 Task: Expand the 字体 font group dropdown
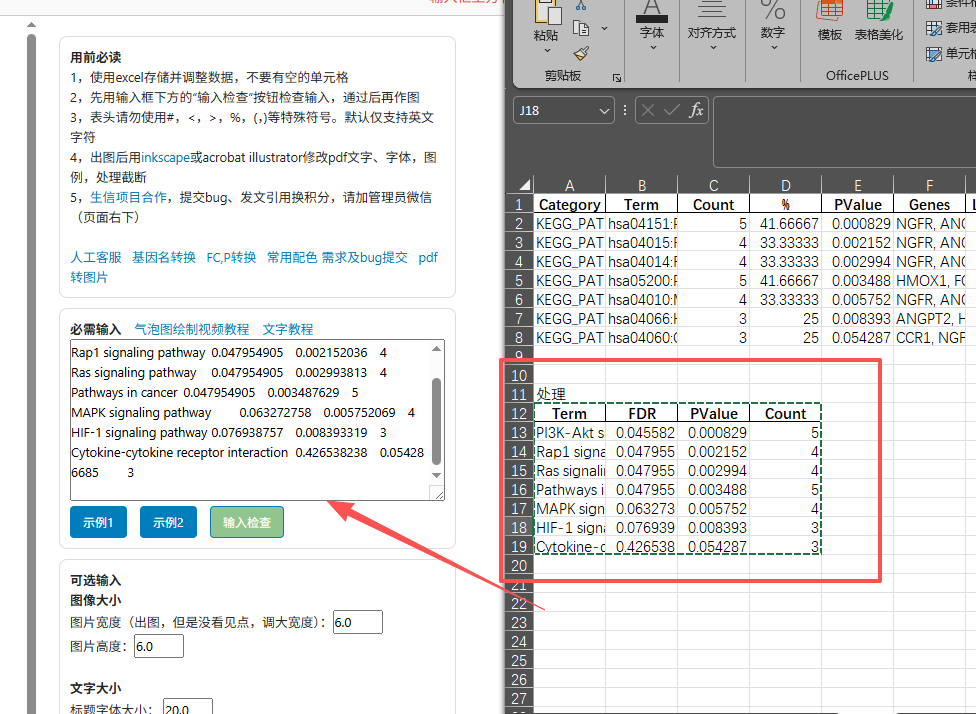[651, 47]
